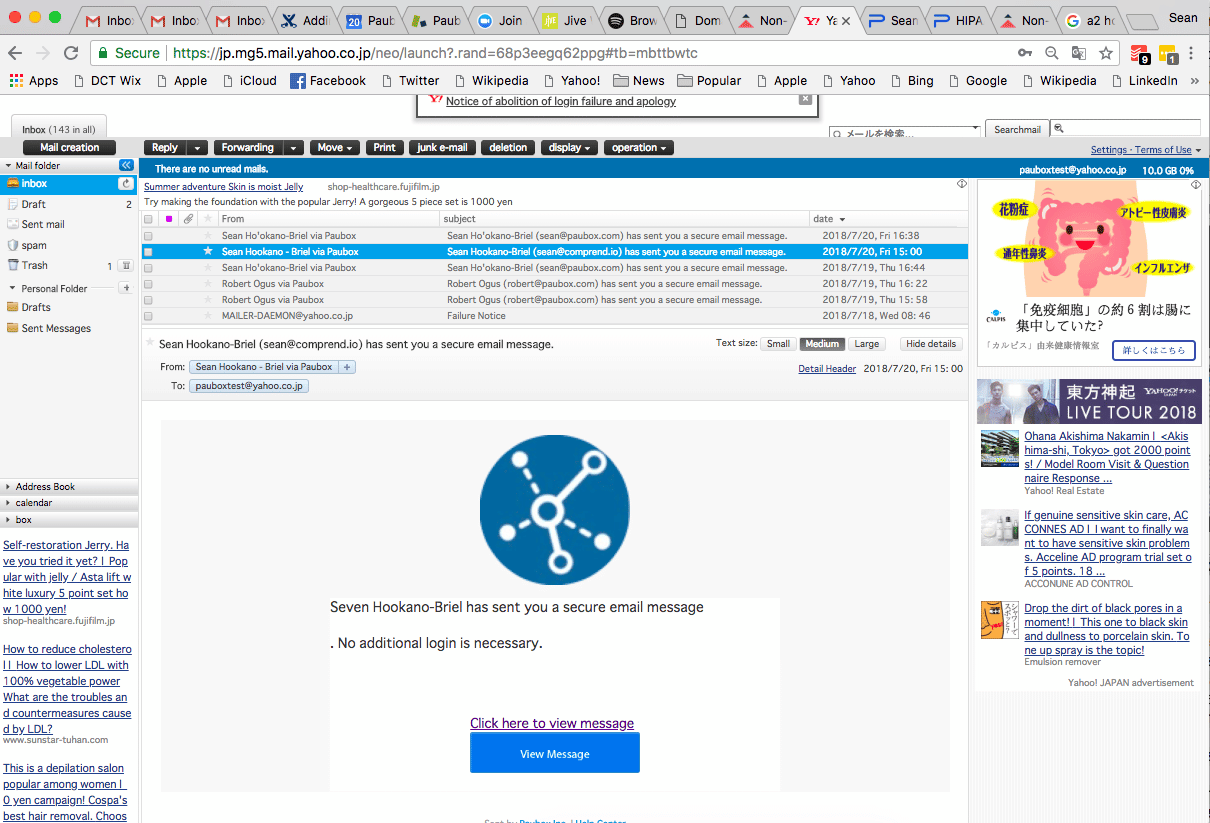The image size is (1210, 823).
Task: Check the box for the MAILER-DAEMON email
Action: pyautogui.click(x=149, y=316)
